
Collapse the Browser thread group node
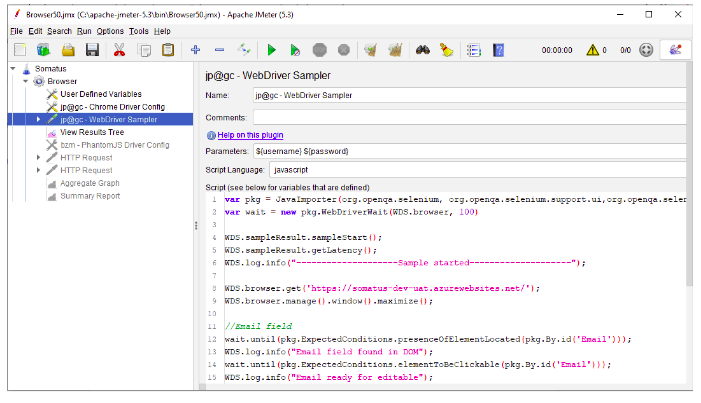pyautogui.click(x=25, y=81)
